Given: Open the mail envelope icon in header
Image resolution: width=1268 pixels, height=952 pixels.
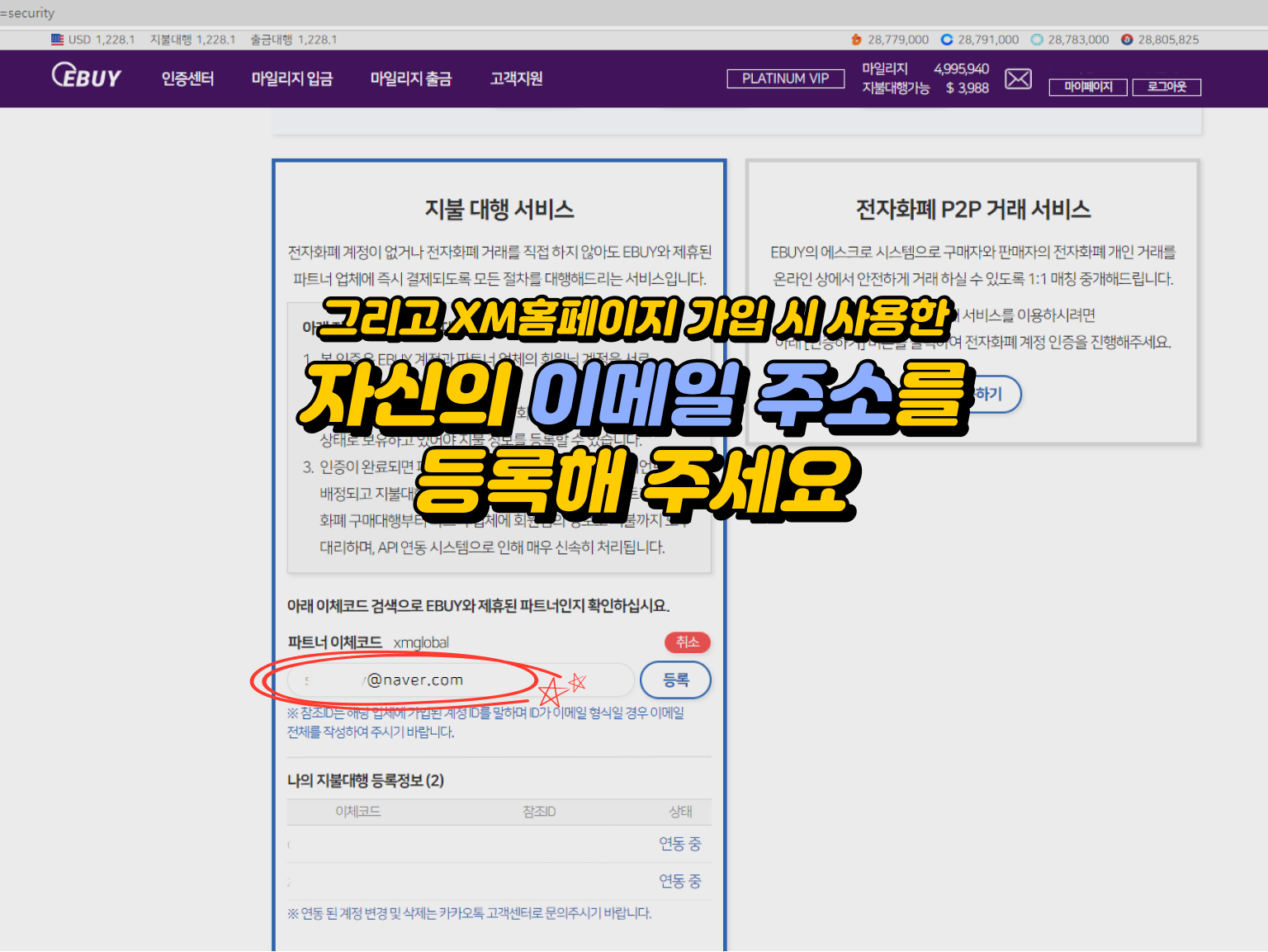Looking at the screenshot, I should coord(1018,78).
